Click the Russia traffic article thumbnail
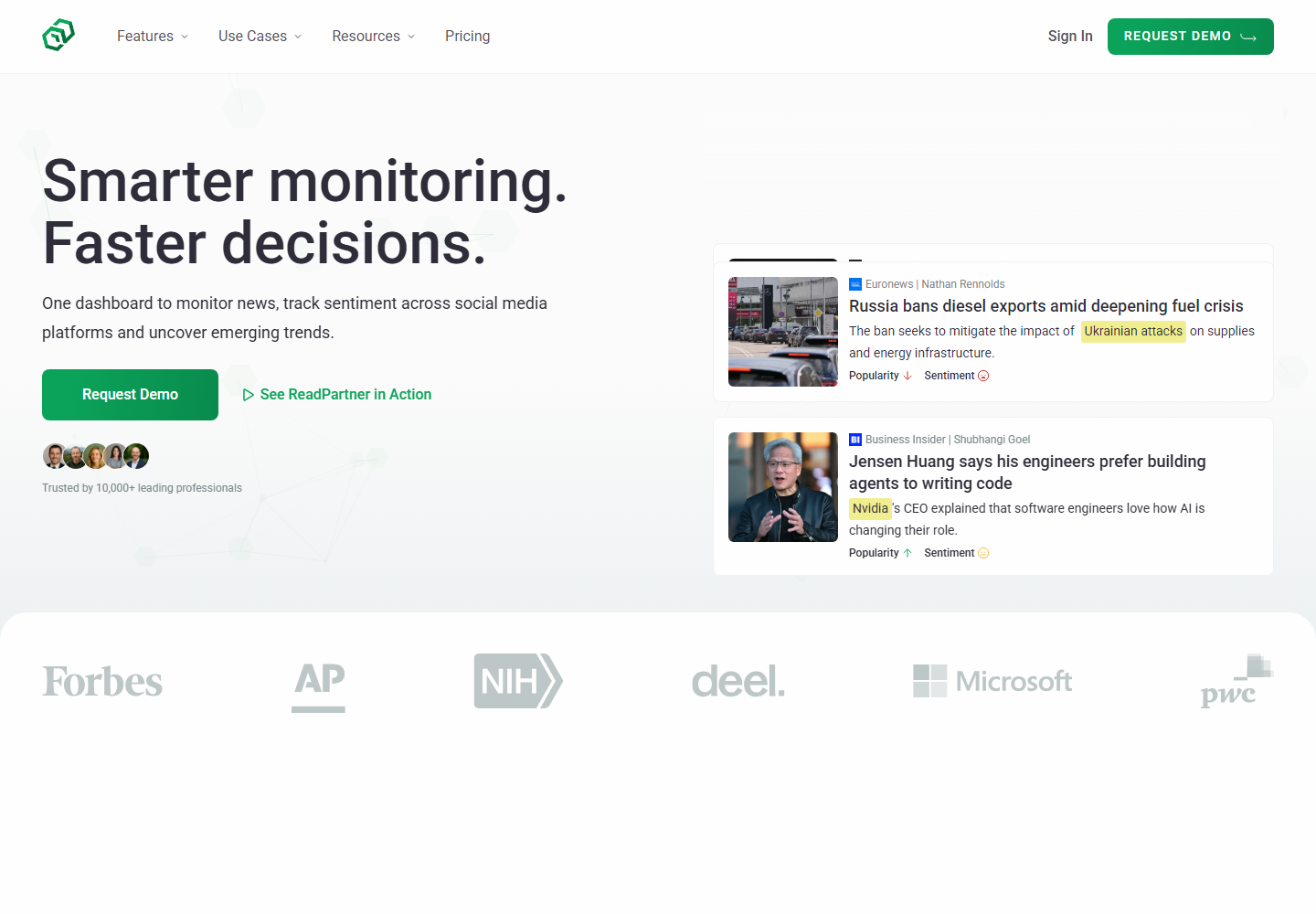The width and height of the screenshot is (1316, 914). (783, 332)
